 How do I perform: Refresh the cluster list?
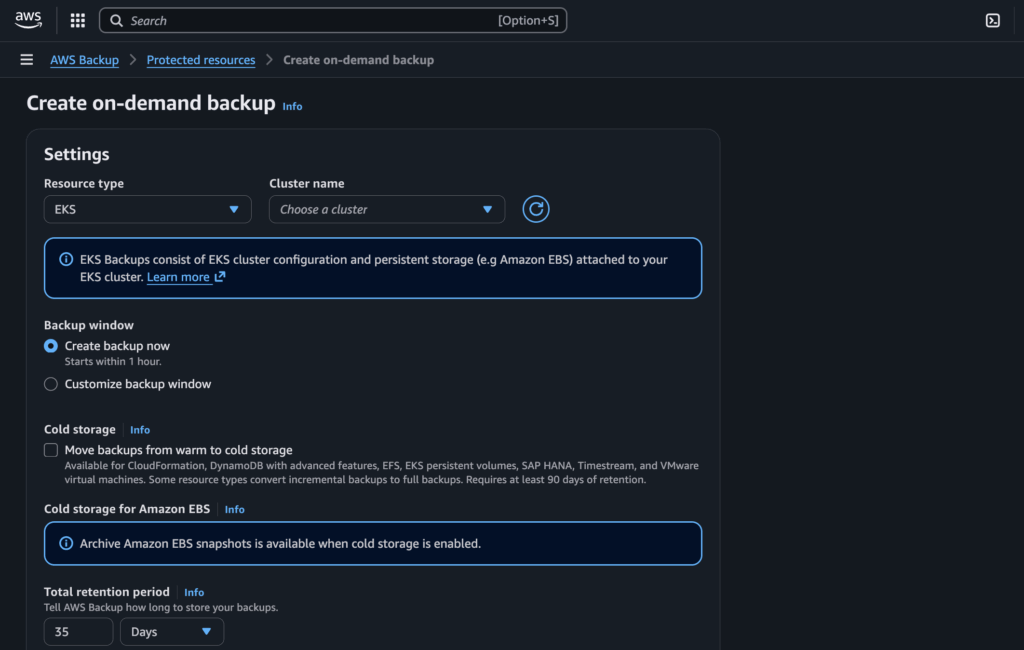pyautogui.click(x=535, y=209)
